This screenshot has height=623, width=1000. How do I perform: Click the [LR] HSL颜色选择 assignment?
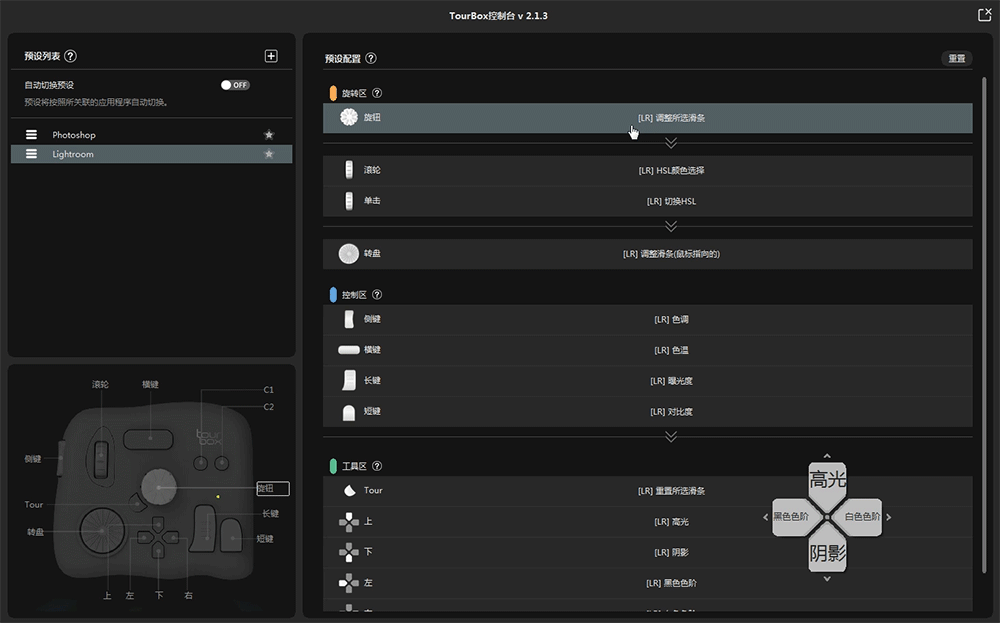tap(671, 170)
